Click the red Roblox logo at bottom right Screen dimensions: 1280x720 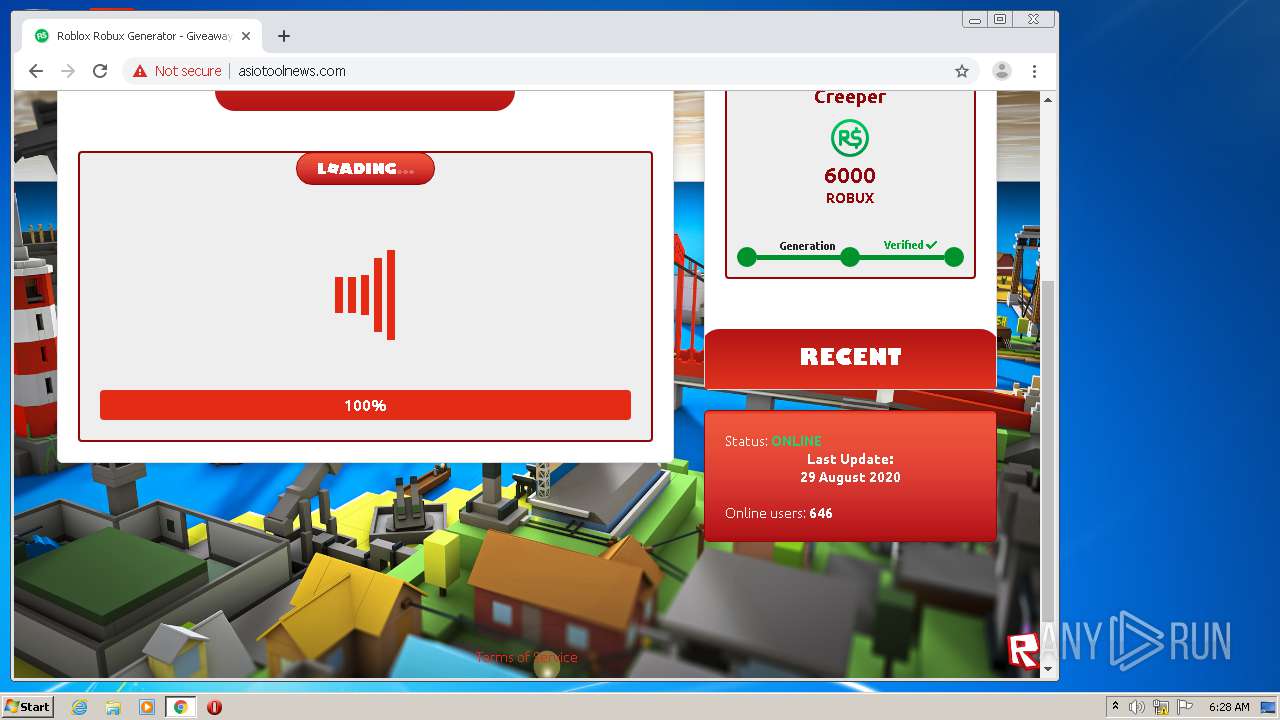pos(1024,650)
